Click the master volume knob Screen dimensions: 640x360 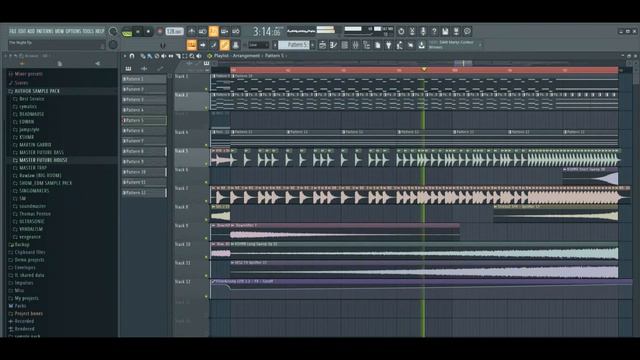click(x=113, y=31)
